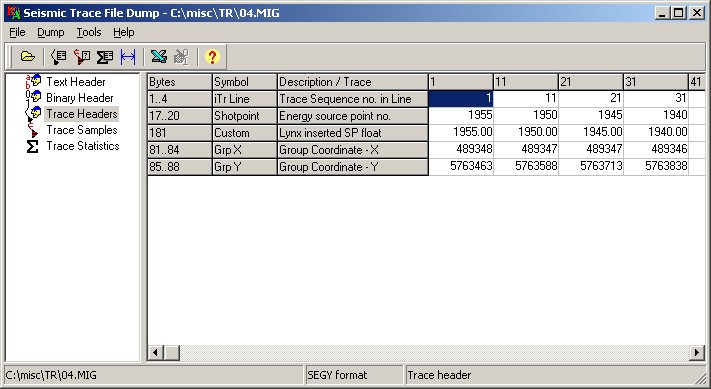Click 'Lynx inserted SP float' description
Screen dimensions: 711x389
point(353,133)
